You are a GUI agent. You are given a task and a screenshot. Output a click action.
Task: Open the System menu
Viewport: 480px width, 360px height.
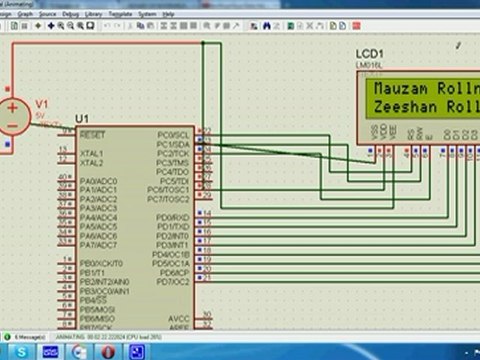147,14
